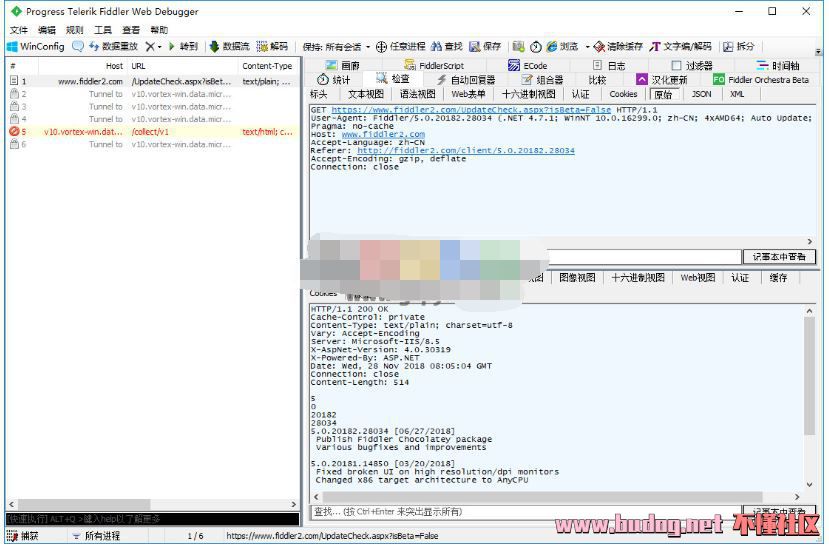The height and width of the screenshot is (545, 829).
Task: Click the 转到 go arrow button
Action: pyautogui.click(x=183, y=47)
